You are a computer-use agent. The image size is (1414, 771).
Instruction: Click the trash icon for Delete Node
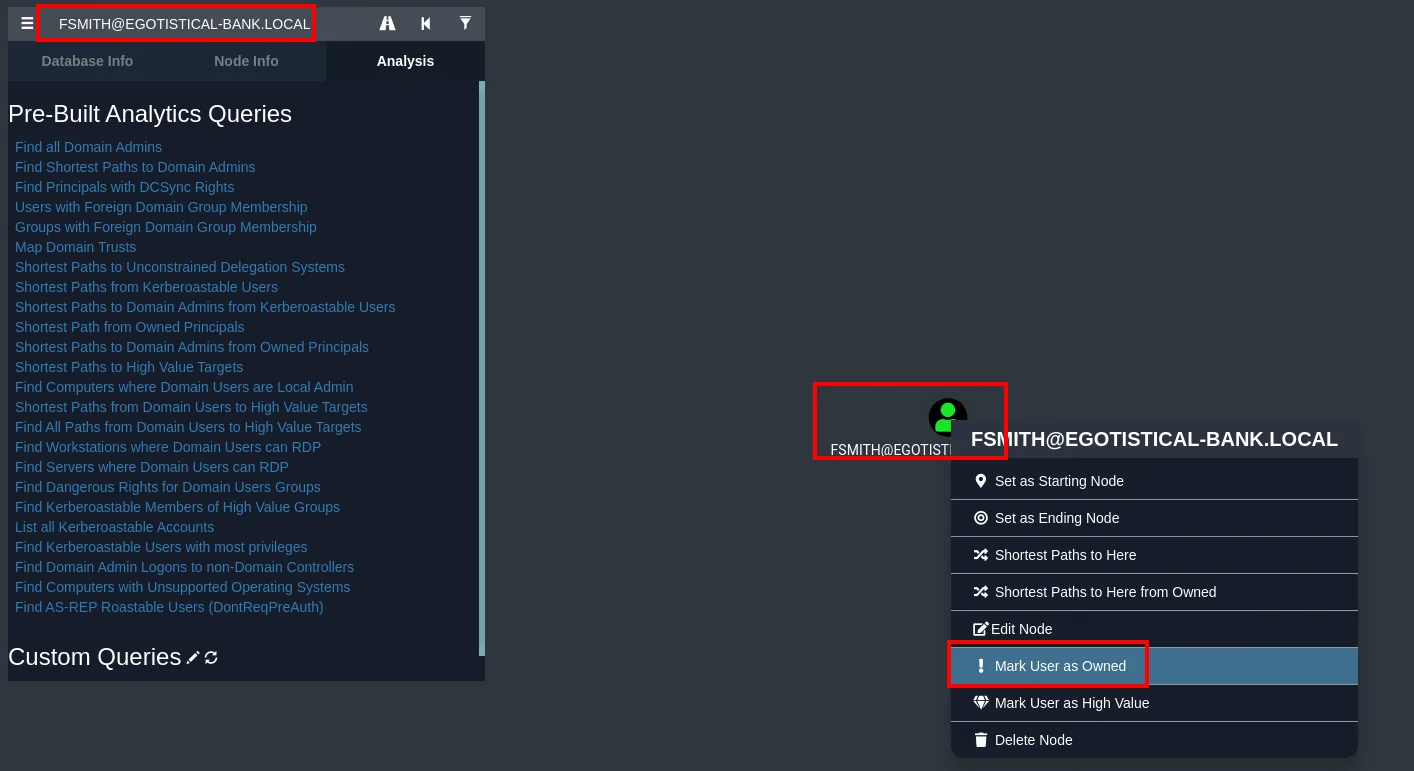click(x=981, y=740)
